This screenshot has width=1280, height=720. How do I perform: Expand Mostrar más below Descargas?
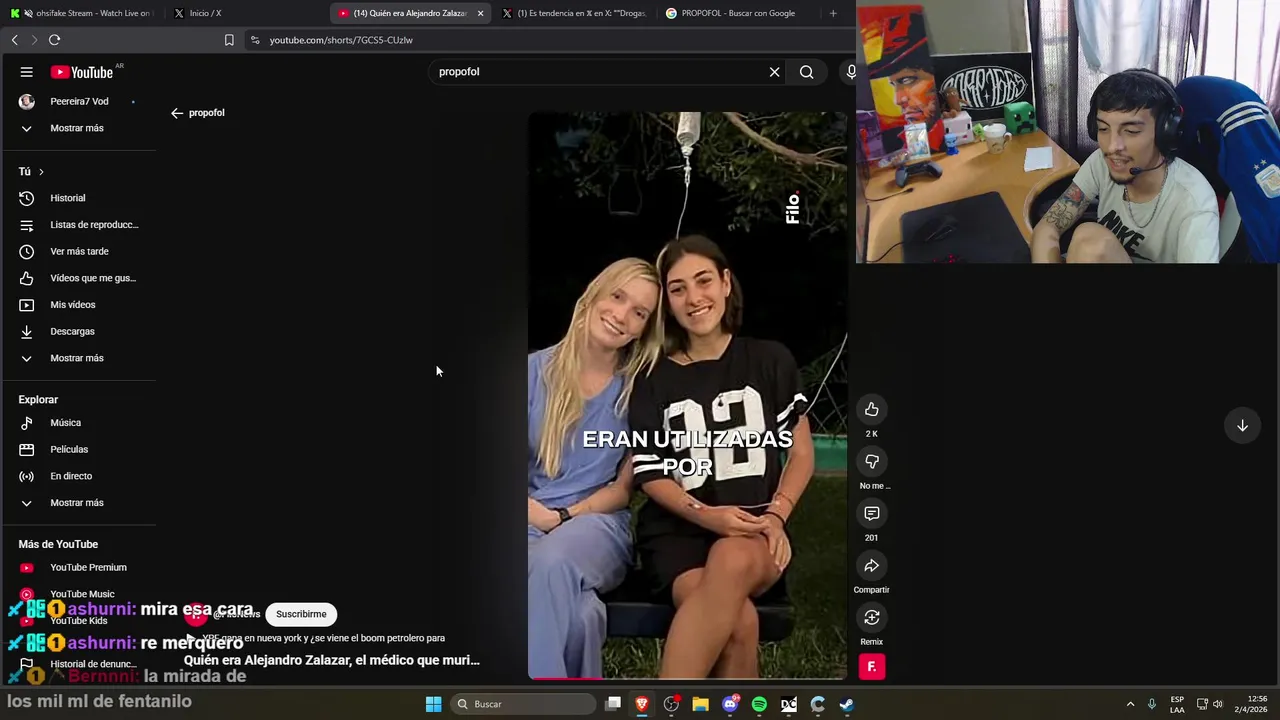(78, 358)
